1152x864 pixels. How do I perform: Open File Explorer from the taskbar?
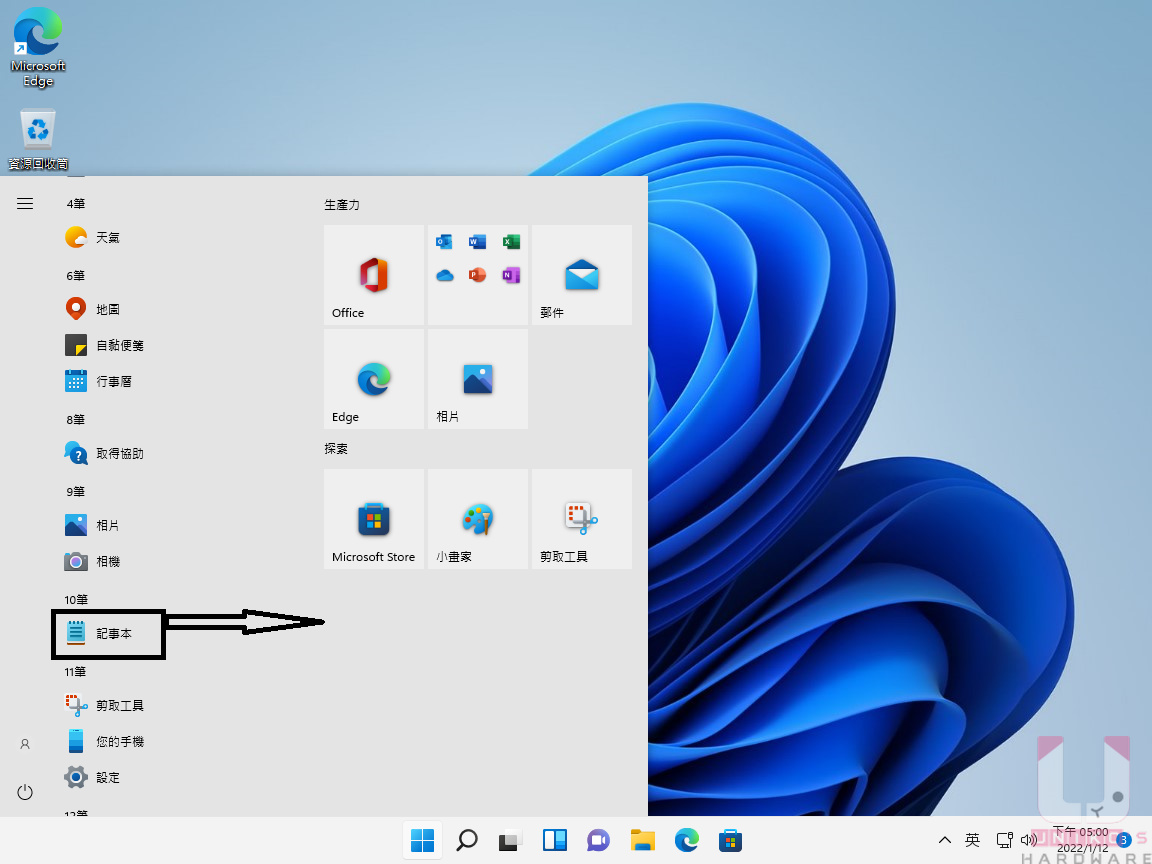click(x=642, y=840)
